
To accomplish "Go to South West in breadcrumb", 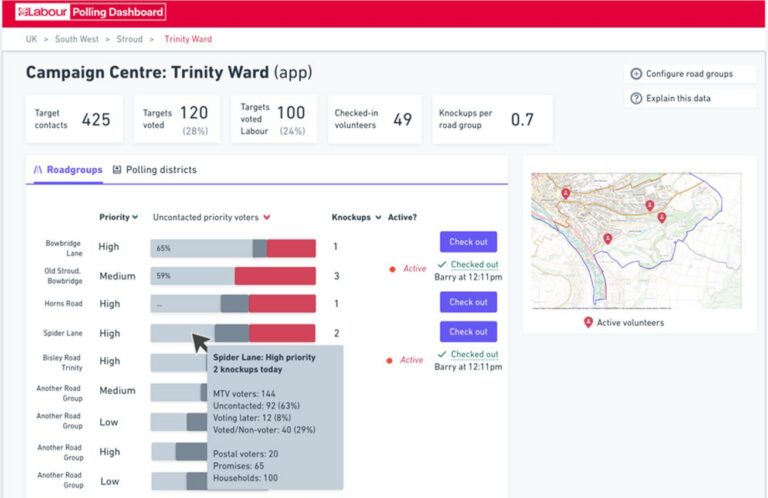I will coord(75,39).
